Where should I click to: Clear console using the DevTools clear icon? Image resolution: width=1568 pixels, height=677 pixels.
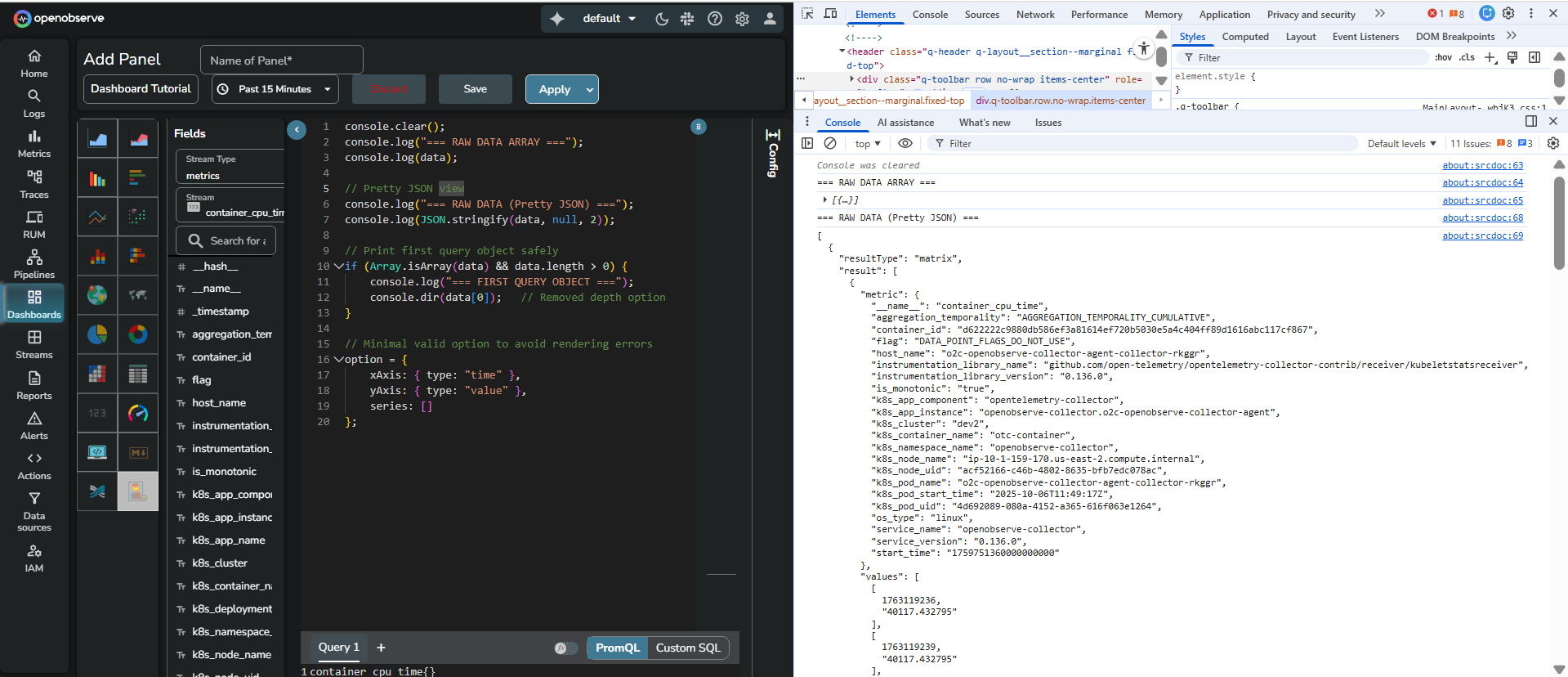(830, 143)
